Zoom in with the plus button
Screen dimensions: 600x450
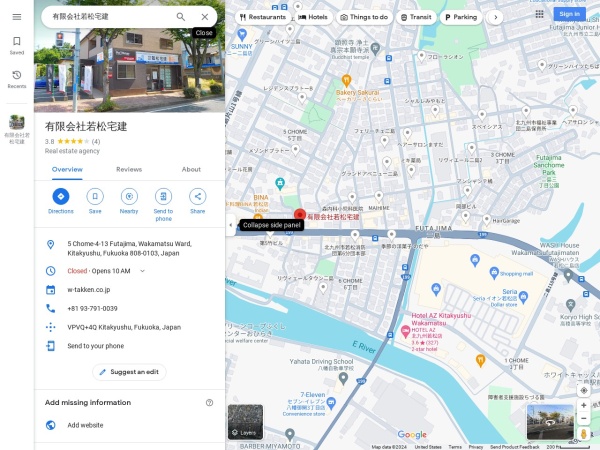point(584,405)
